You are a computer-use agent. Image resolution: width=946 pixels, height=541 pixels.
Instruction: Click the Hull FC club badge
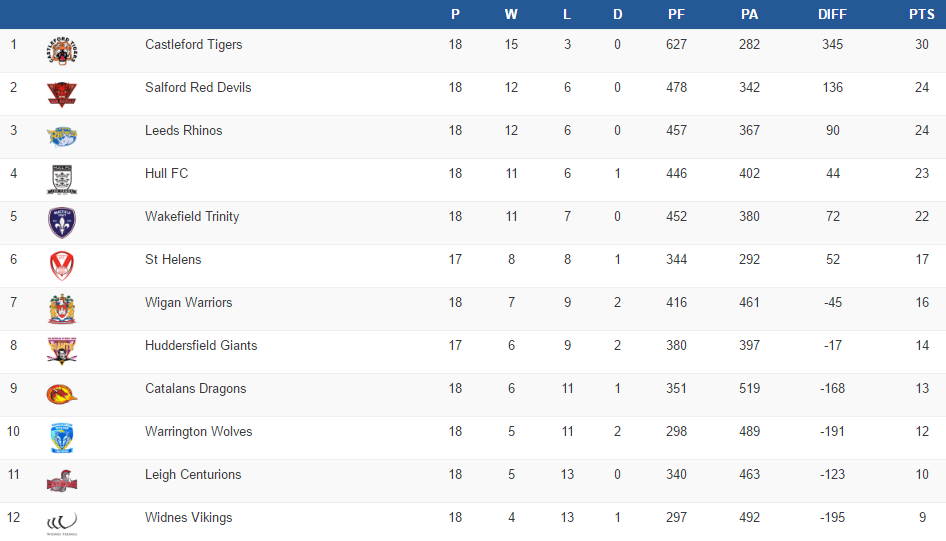click(x=62, y=180)
